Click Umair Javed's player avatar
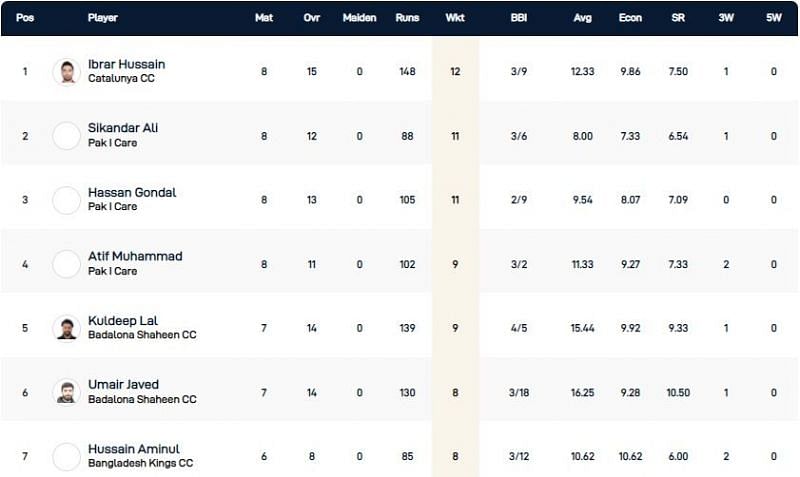 [x=66, y=392]
